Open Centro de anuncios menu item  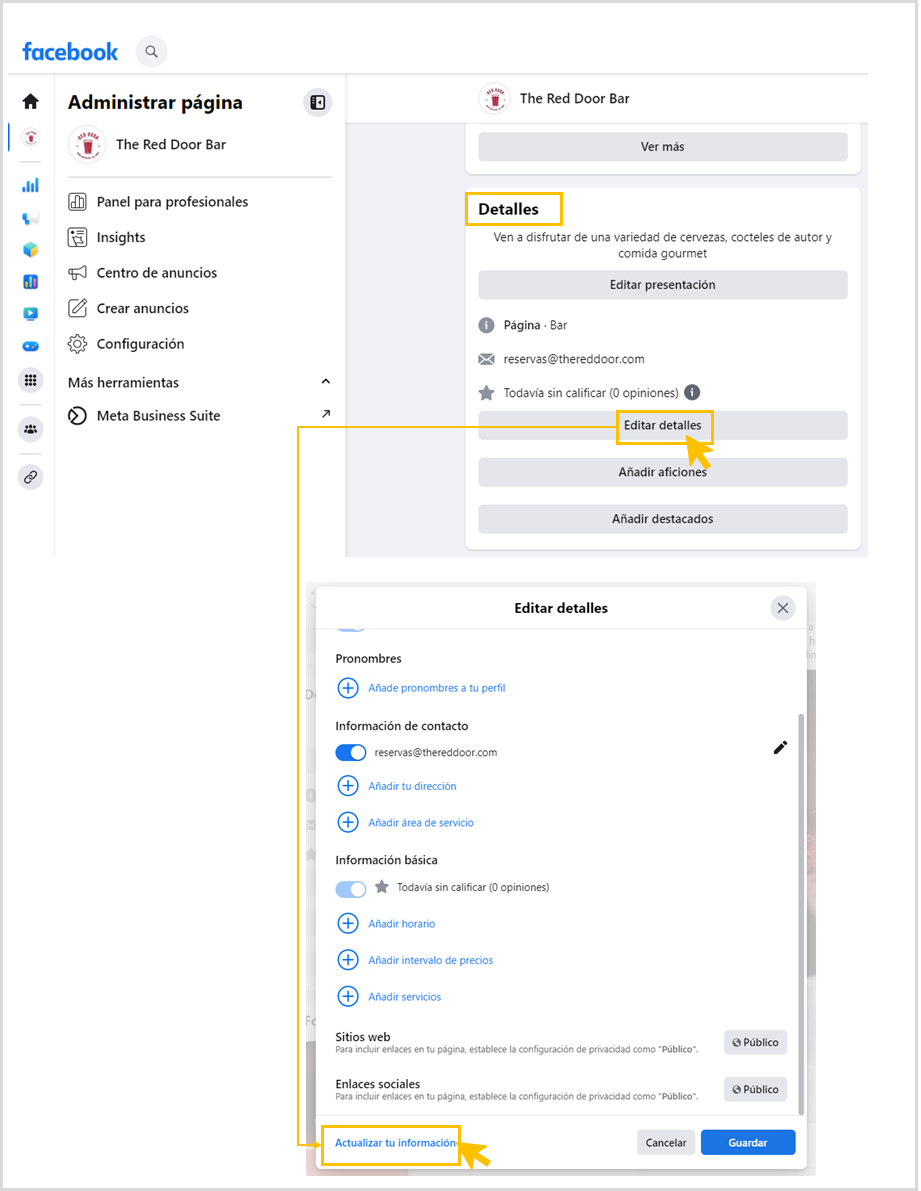click(156, 273)
